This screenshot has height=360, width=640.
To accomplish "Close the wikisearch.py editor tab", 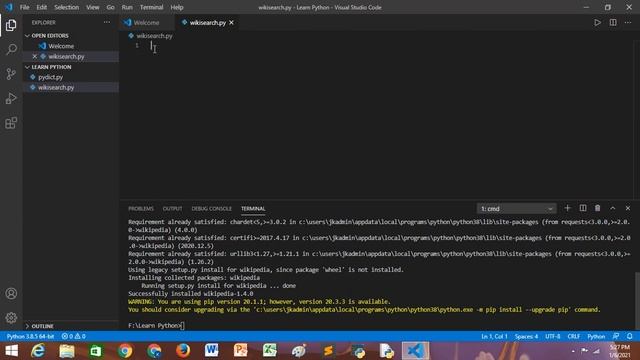I will [x=231, y=22].
